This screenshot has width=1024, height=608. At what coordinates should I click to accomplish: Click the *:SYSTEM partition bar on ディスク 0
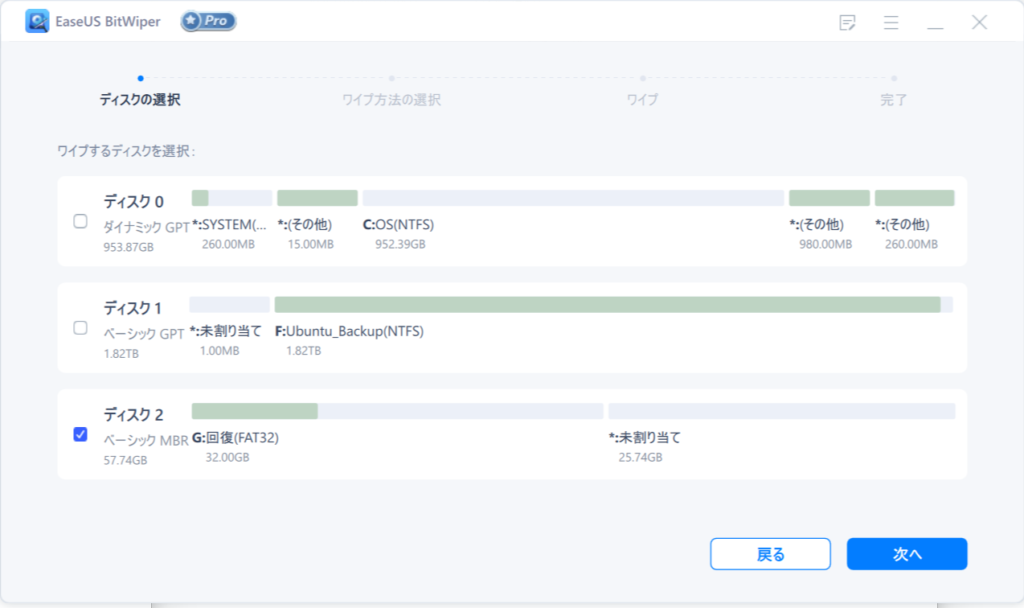[231, 198]
